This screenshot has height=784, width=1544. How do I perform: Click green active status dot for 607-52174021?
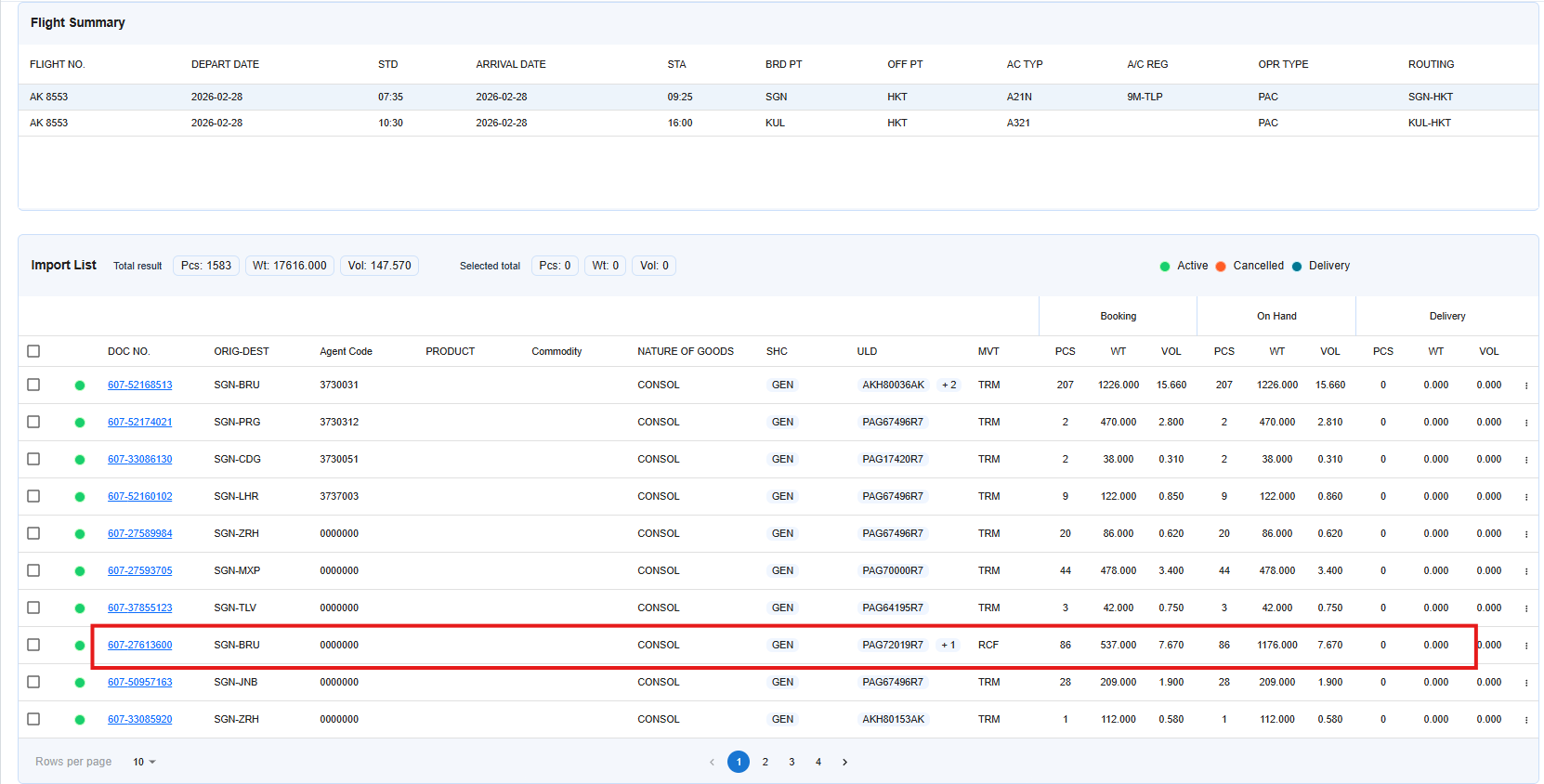pos(80,423)
